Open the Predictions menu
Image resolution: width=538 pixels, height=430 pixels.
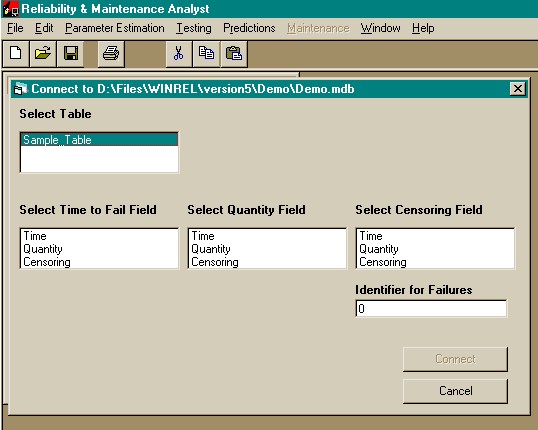pyautogui.click(x=249, y=28)
